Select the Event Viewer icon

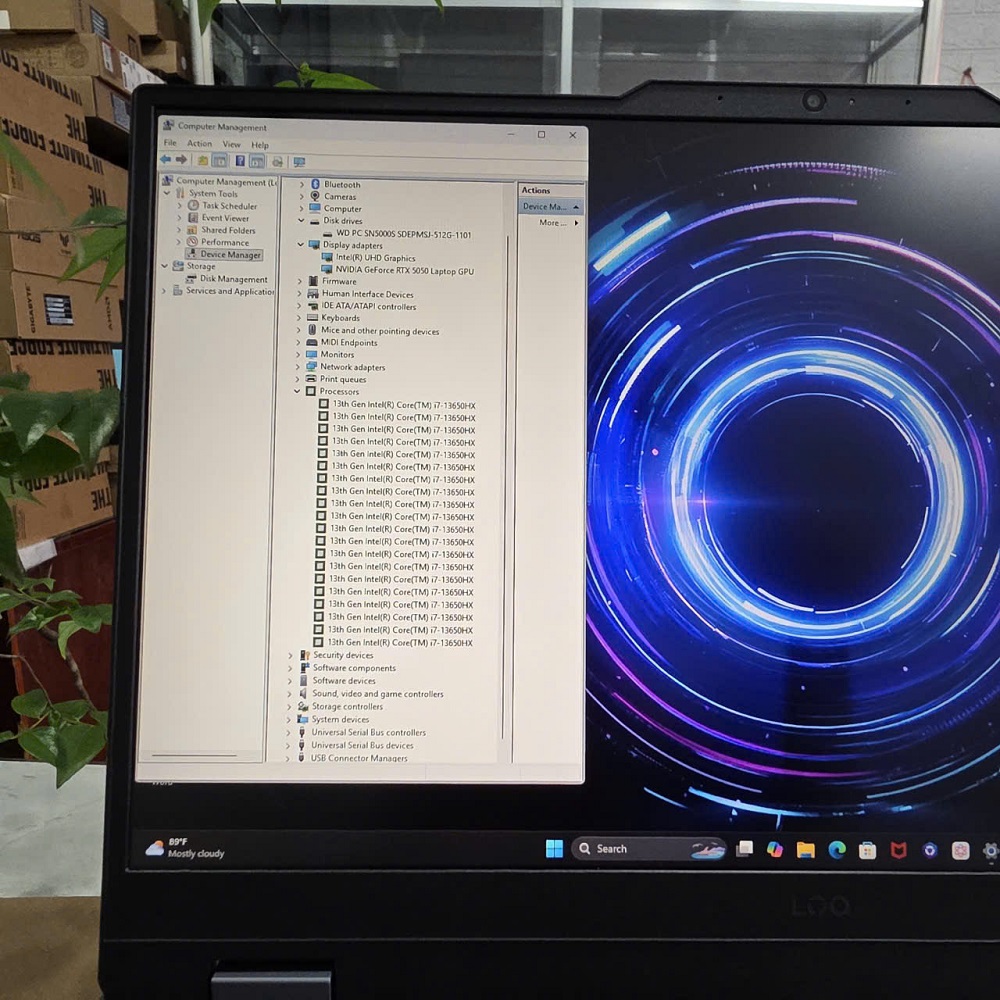[193, 218]
